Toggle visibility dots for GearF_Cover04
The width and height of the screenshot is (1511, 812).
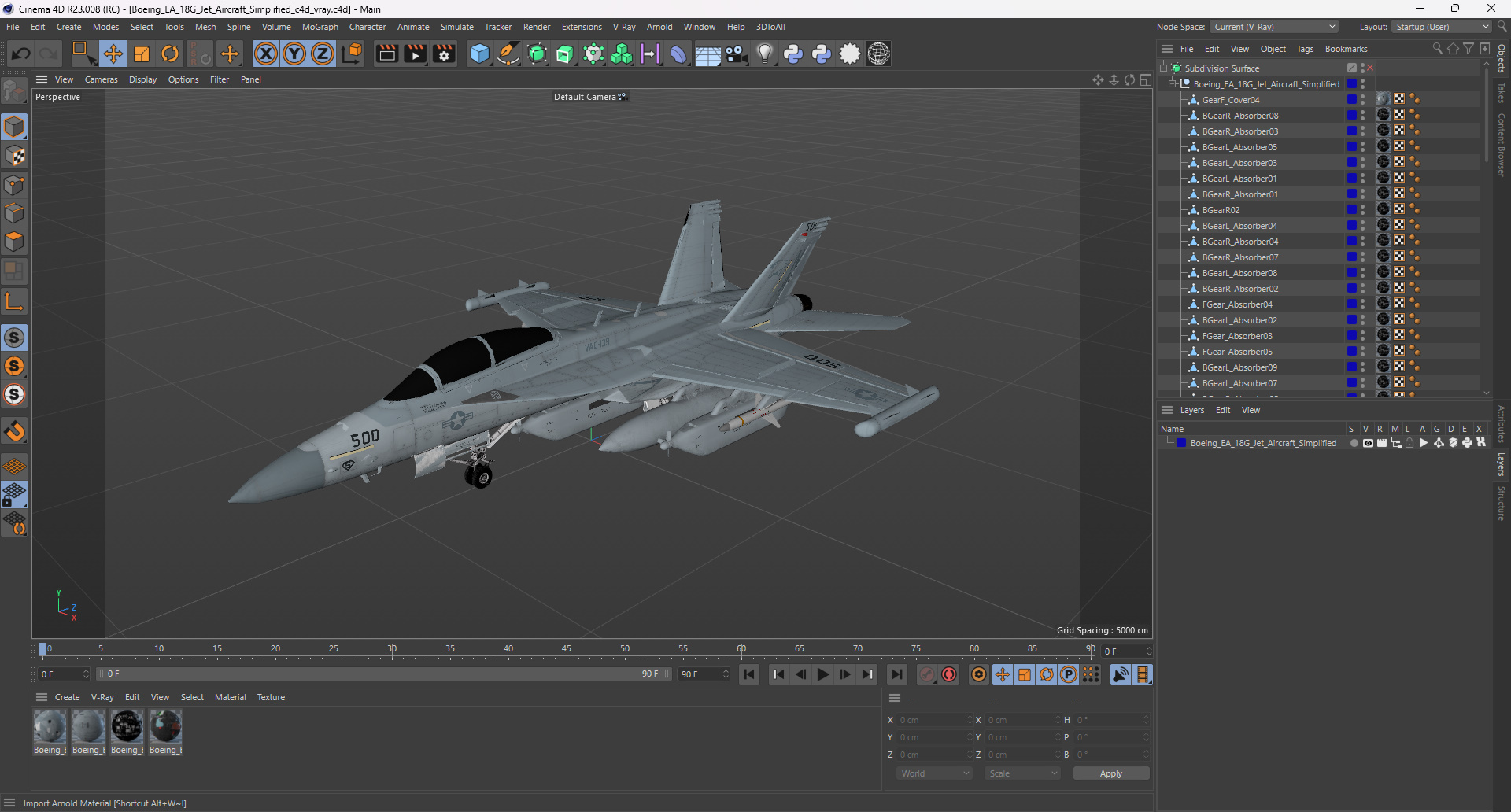(x=1363, y=100)
